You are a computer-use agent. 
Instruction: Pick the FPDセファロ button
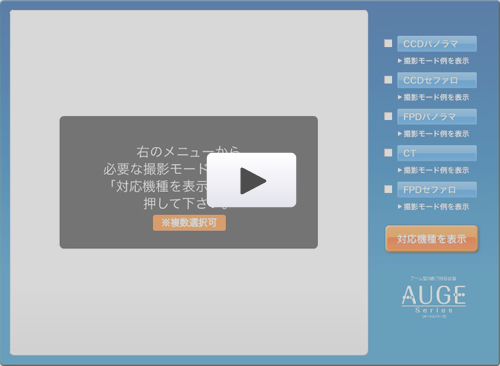point(437,190)
